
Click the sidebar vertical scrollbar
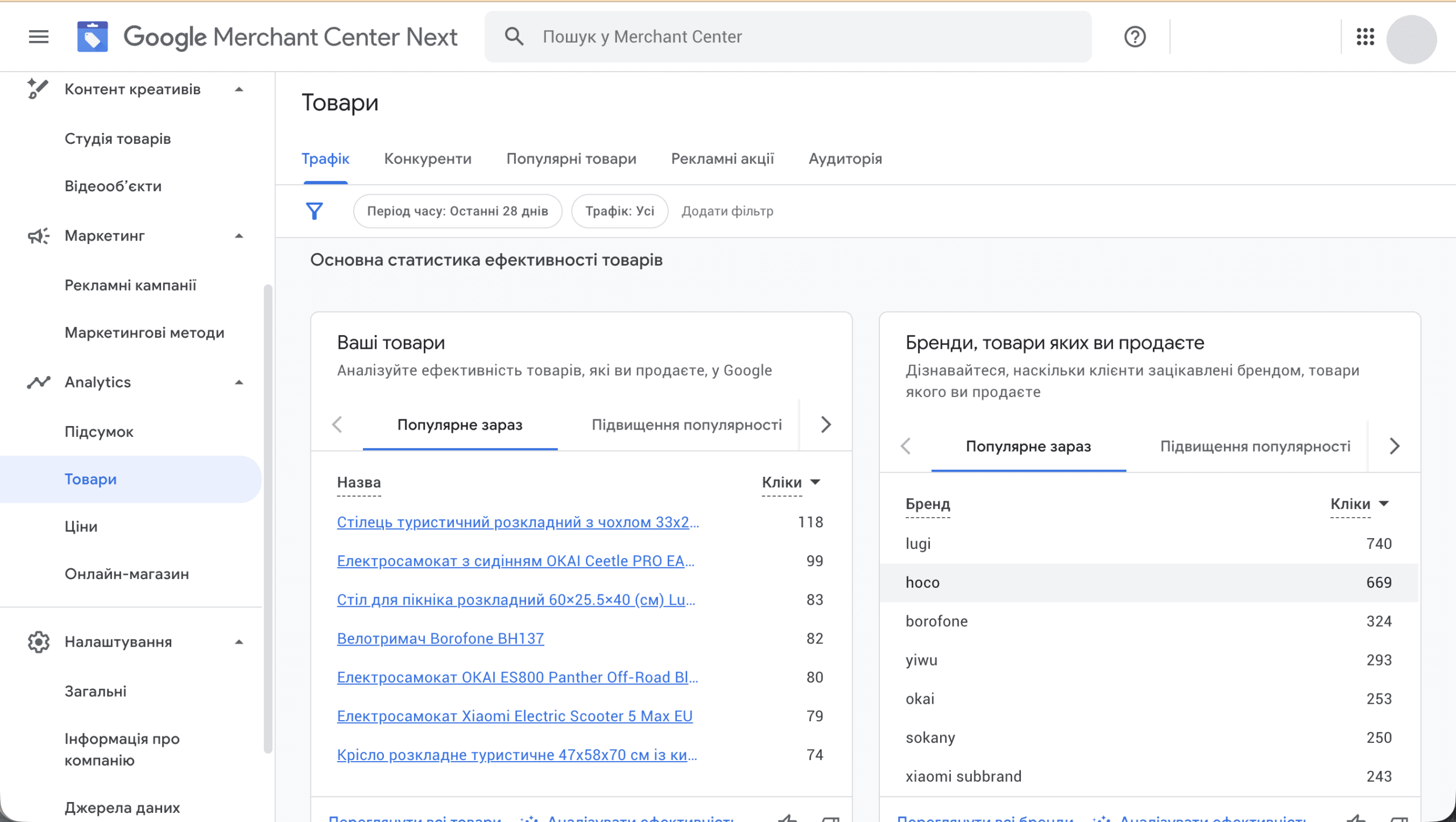pyautogui.click(x=268, y=518)
